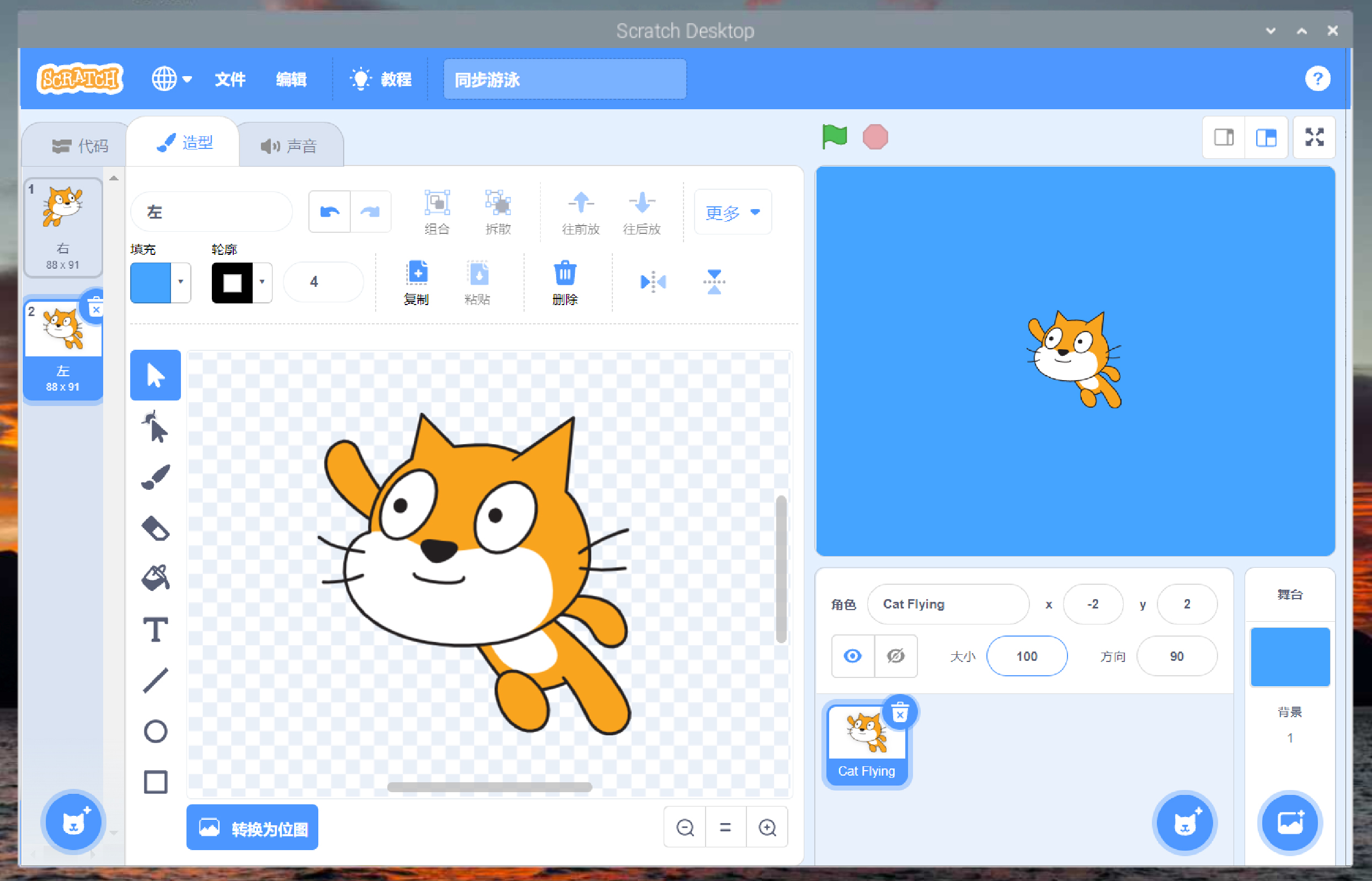Expand the 更多 dropdown
The height and width of the screenshot is (881, 1372).
(x=733, y=212)
